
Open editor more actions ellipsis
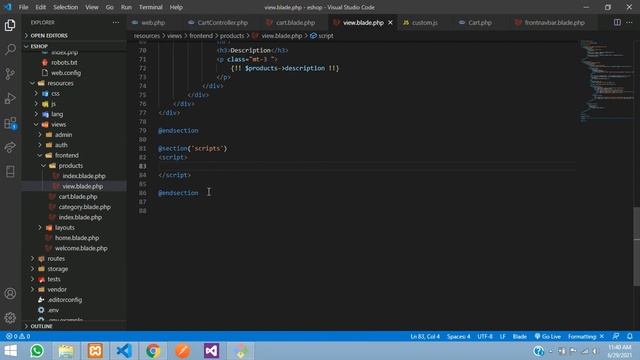pos(629,22)
